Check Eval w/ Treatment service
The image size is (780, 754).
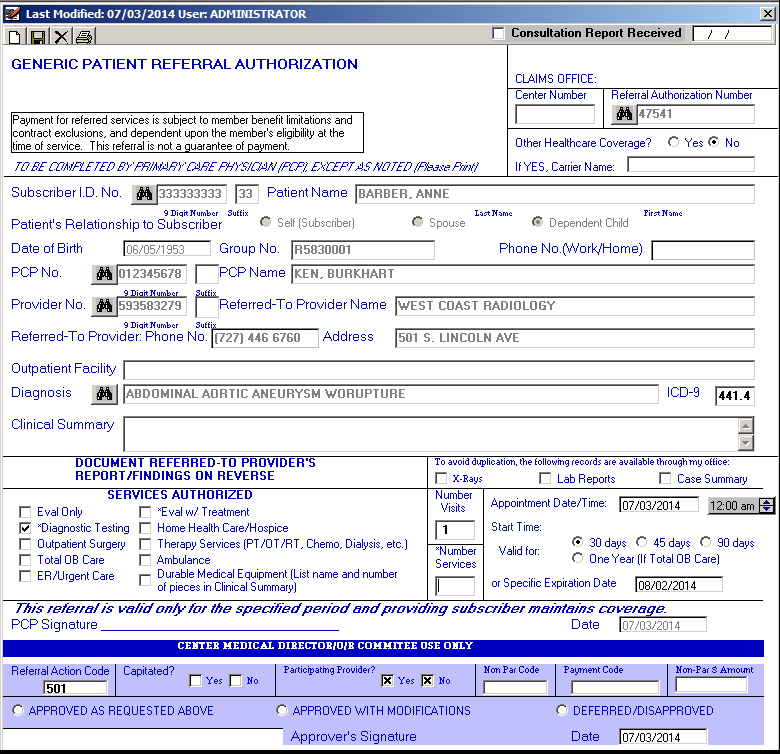[145, 512]
